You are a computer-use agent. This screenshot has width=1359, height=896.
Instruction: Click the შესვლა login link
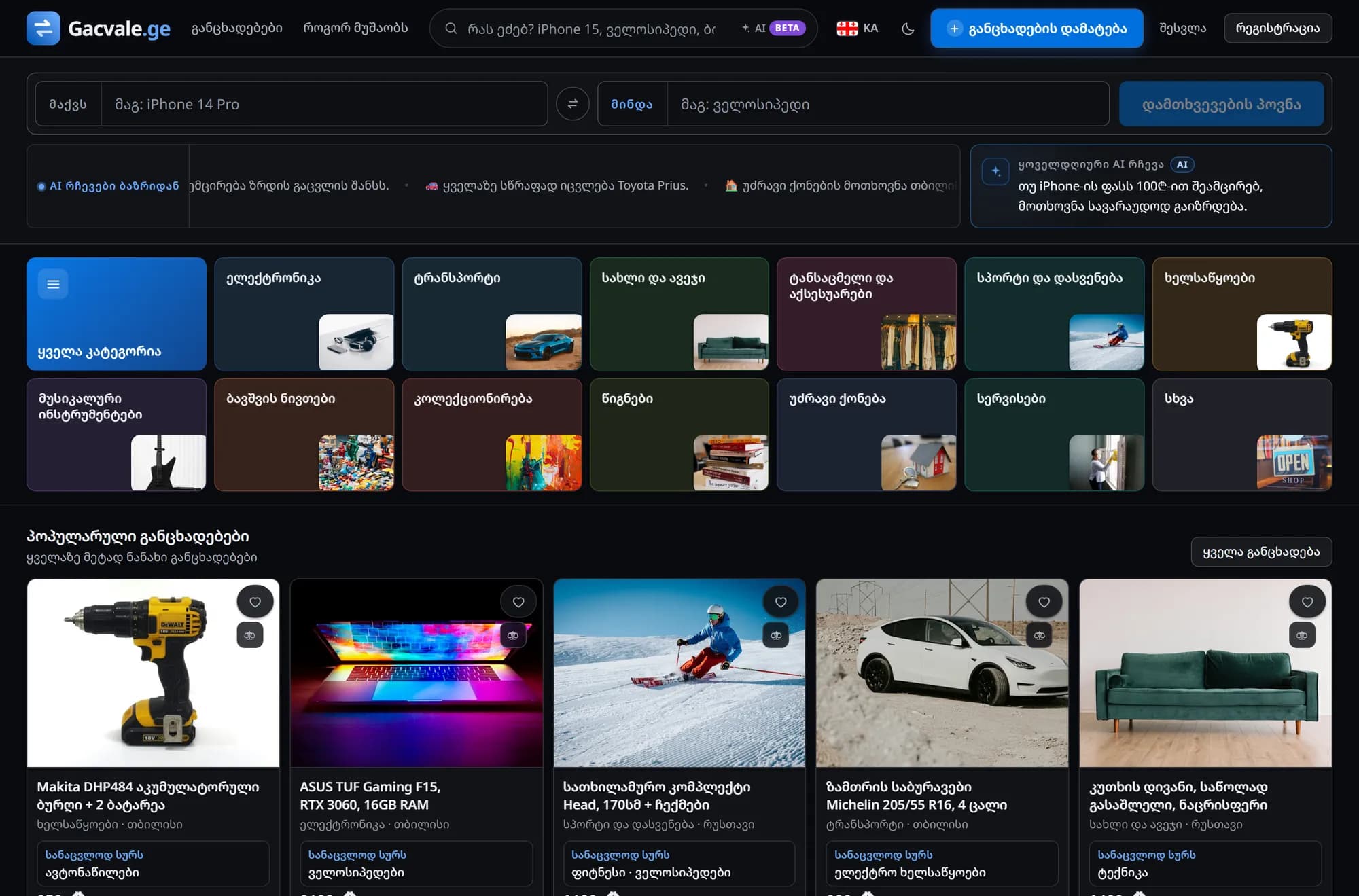pos(1182,28)
